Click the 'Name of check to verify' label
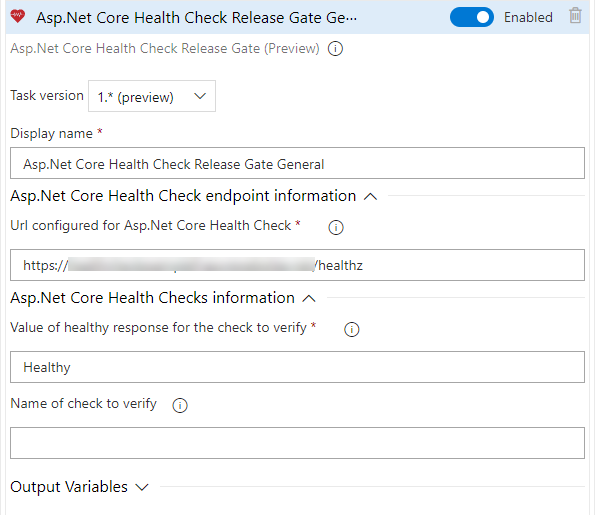 83,403
